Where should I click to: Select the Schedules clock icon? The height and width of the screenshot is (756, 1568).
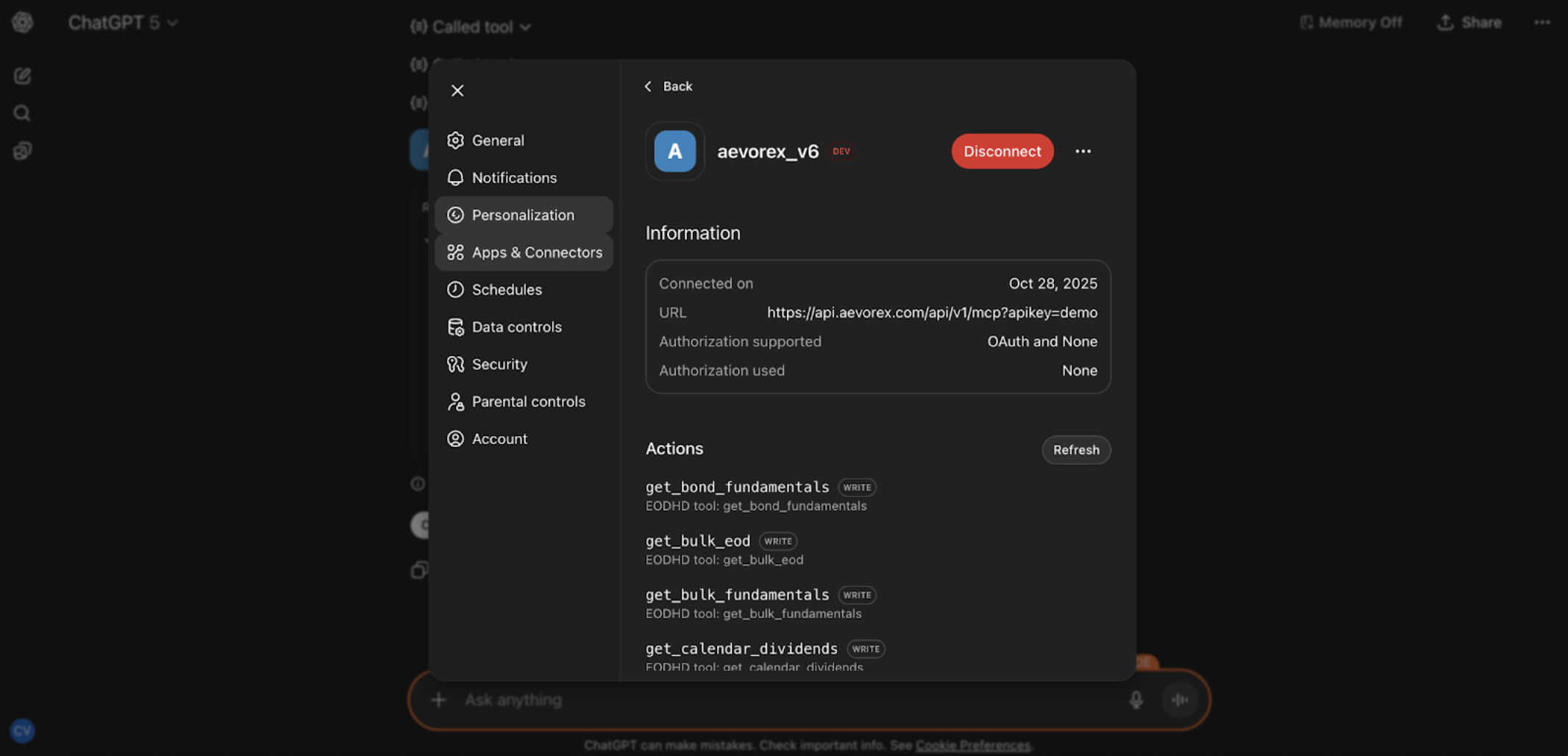click(x=456, y=289)
